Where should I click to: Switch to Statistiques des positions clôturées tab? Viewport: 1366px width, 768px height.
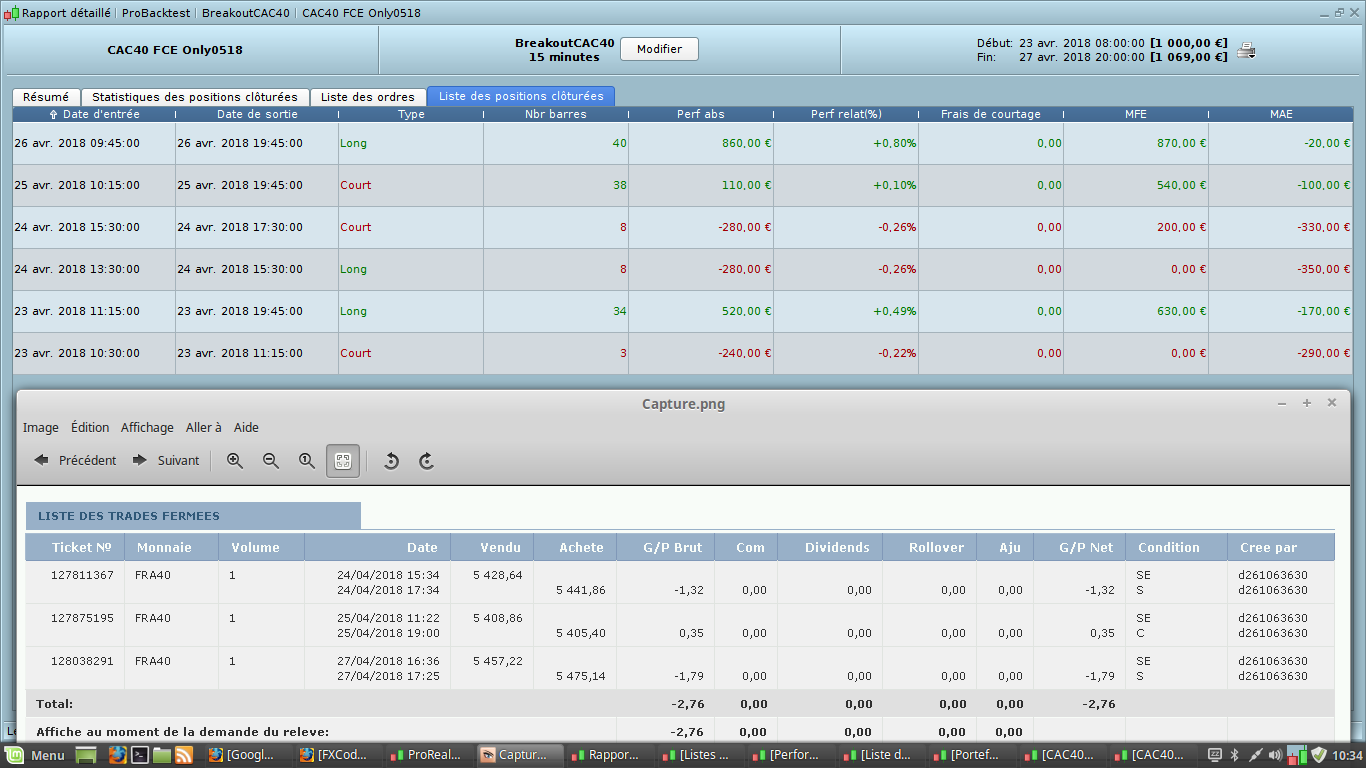195,97
